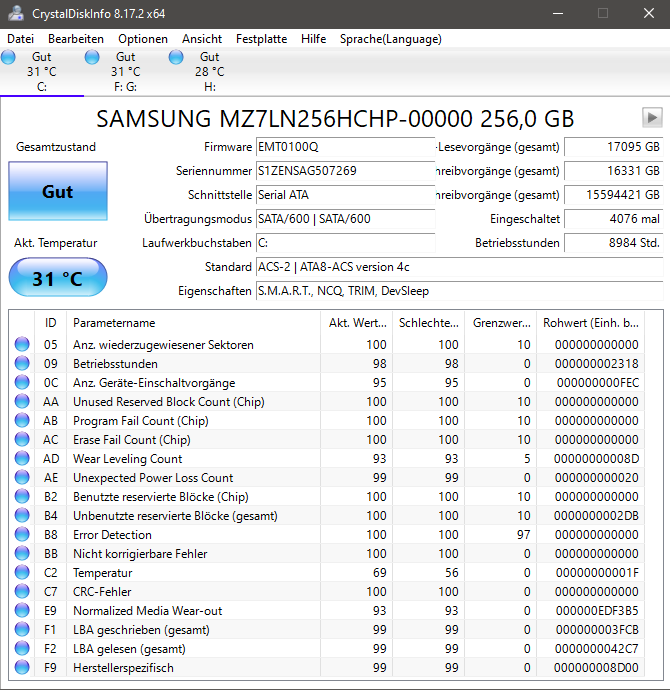
Task: Open the Festplatte menu
Action: pyautogui.click(x=261, y=39)
